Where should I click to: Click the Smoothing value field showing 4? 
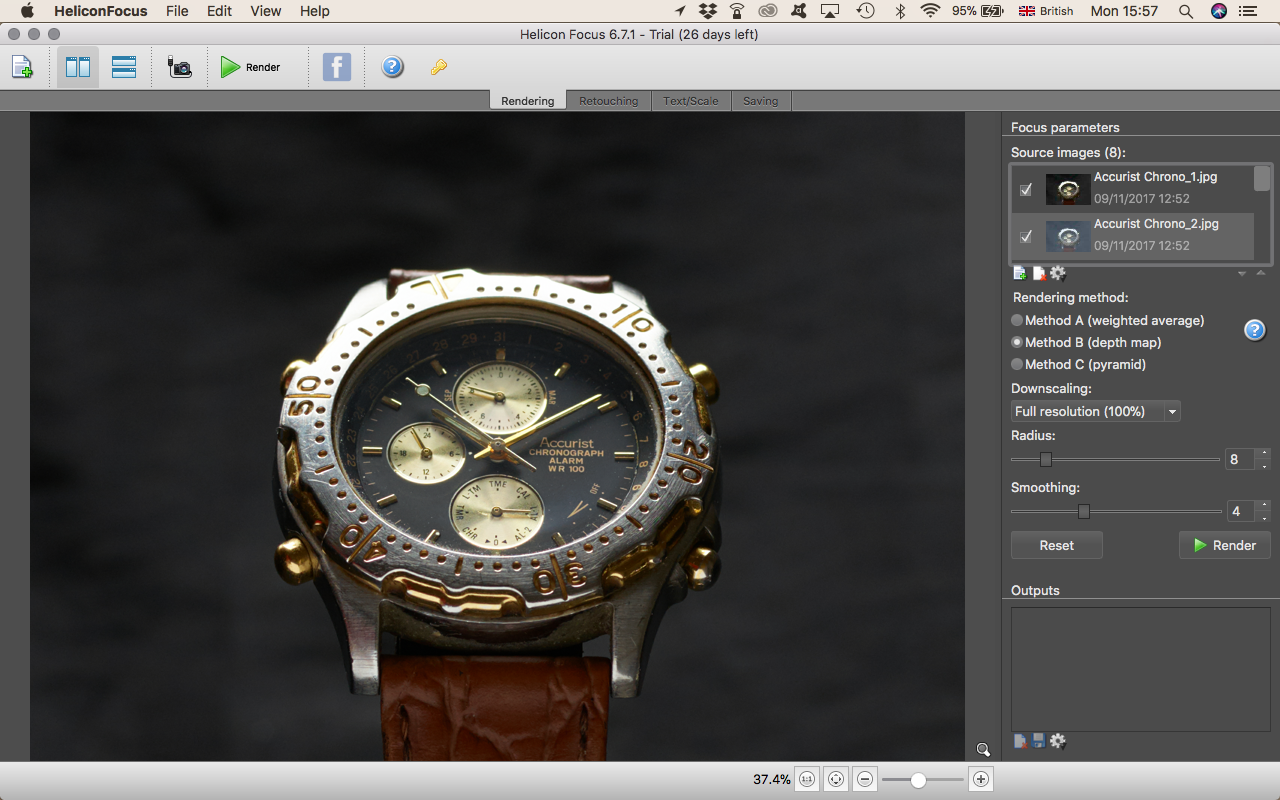pyautogui.click(x=1240, y=511)
